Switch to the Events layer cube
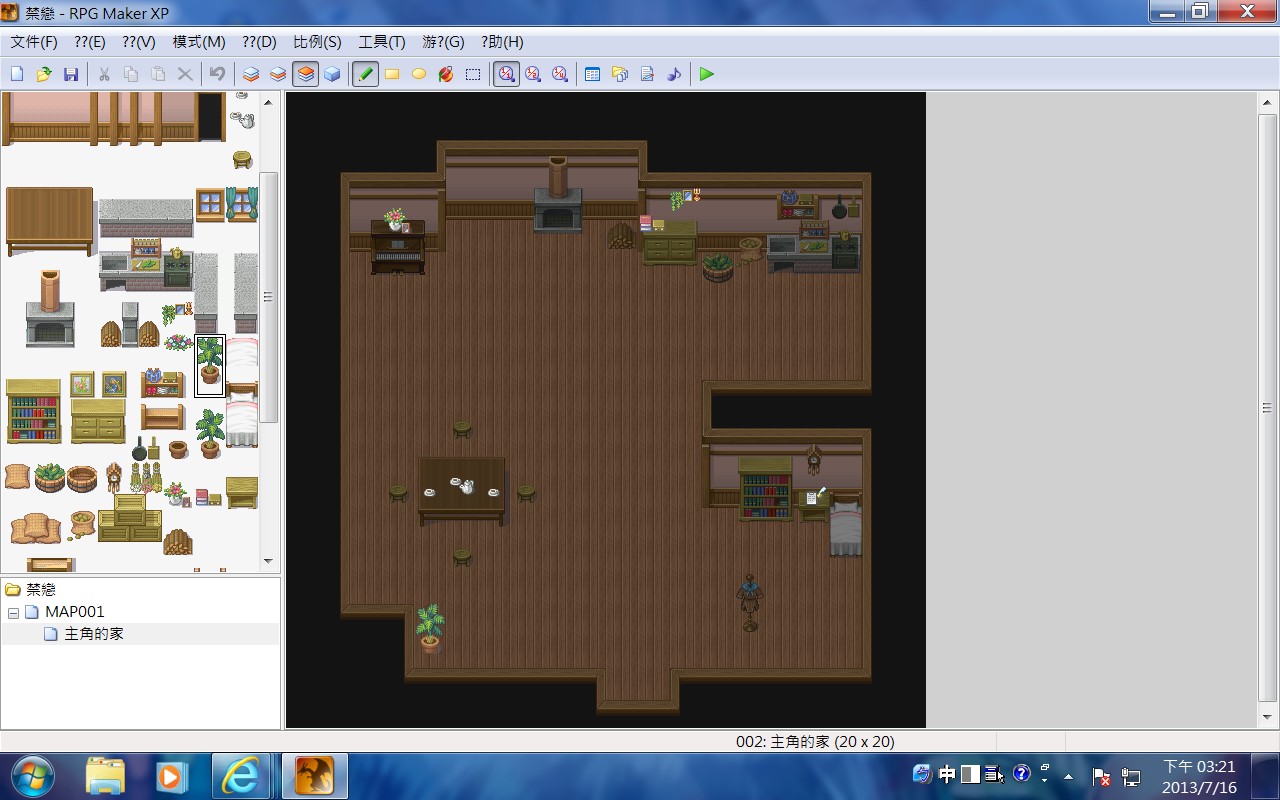The image size is (1280, 800). point(332,74)
